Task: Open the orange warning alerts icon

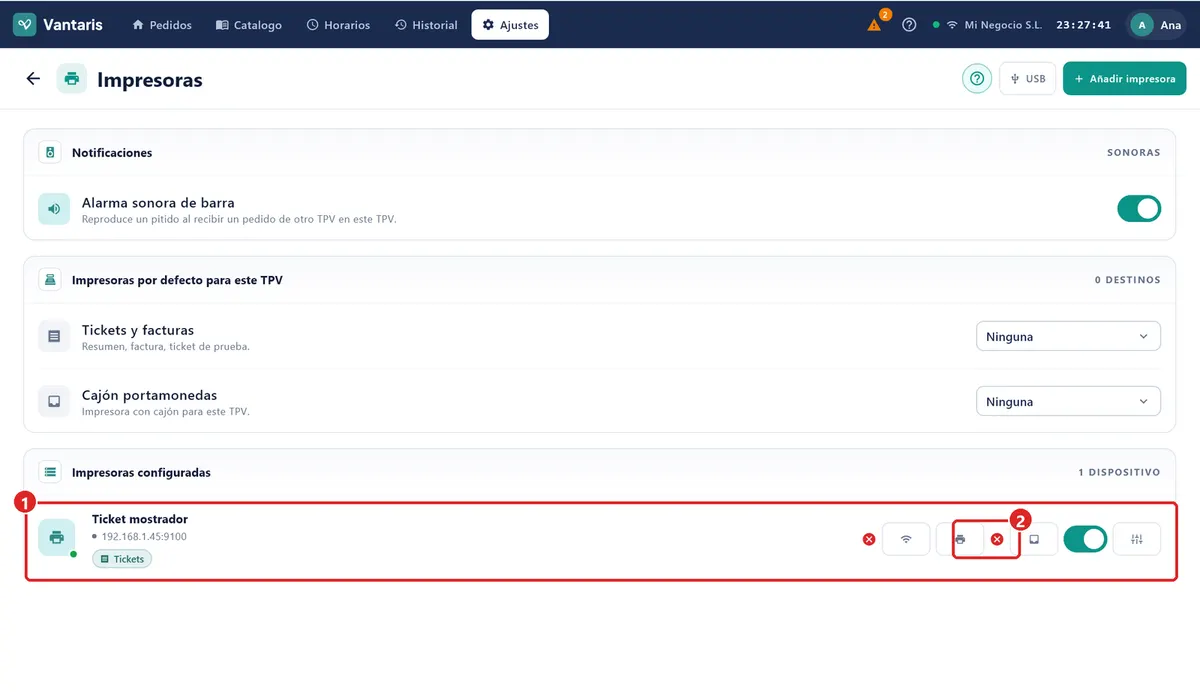Action: (x=875, y=25)
